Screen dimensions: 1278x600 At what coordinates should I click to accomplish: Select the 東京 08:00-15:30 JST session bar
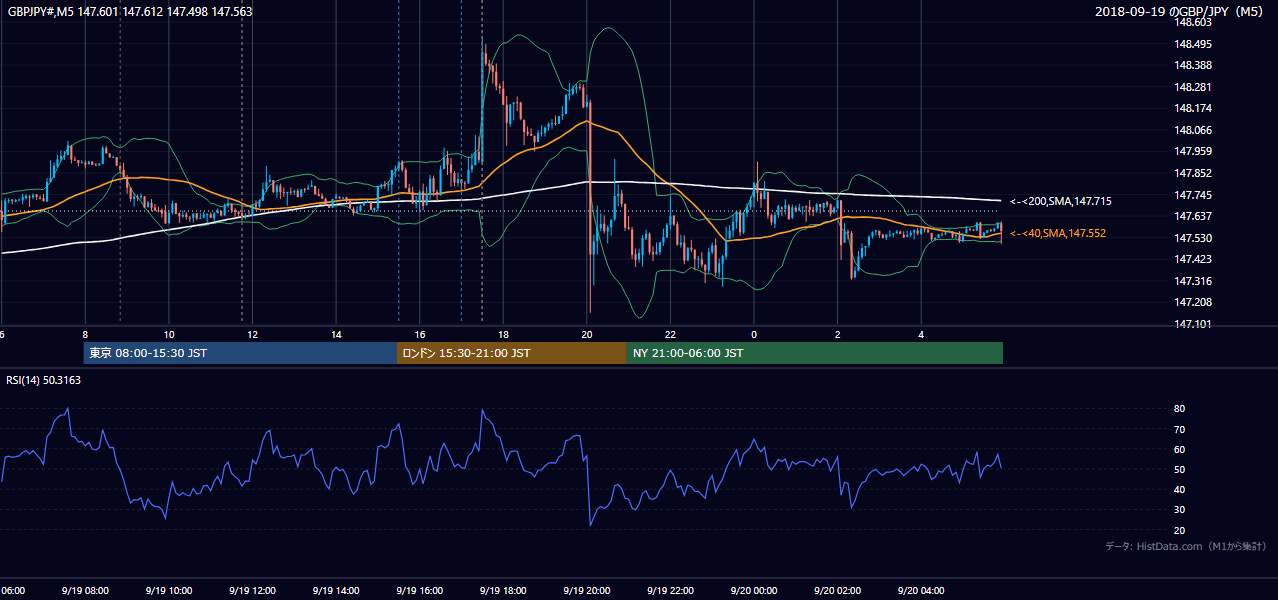point(240,353)
